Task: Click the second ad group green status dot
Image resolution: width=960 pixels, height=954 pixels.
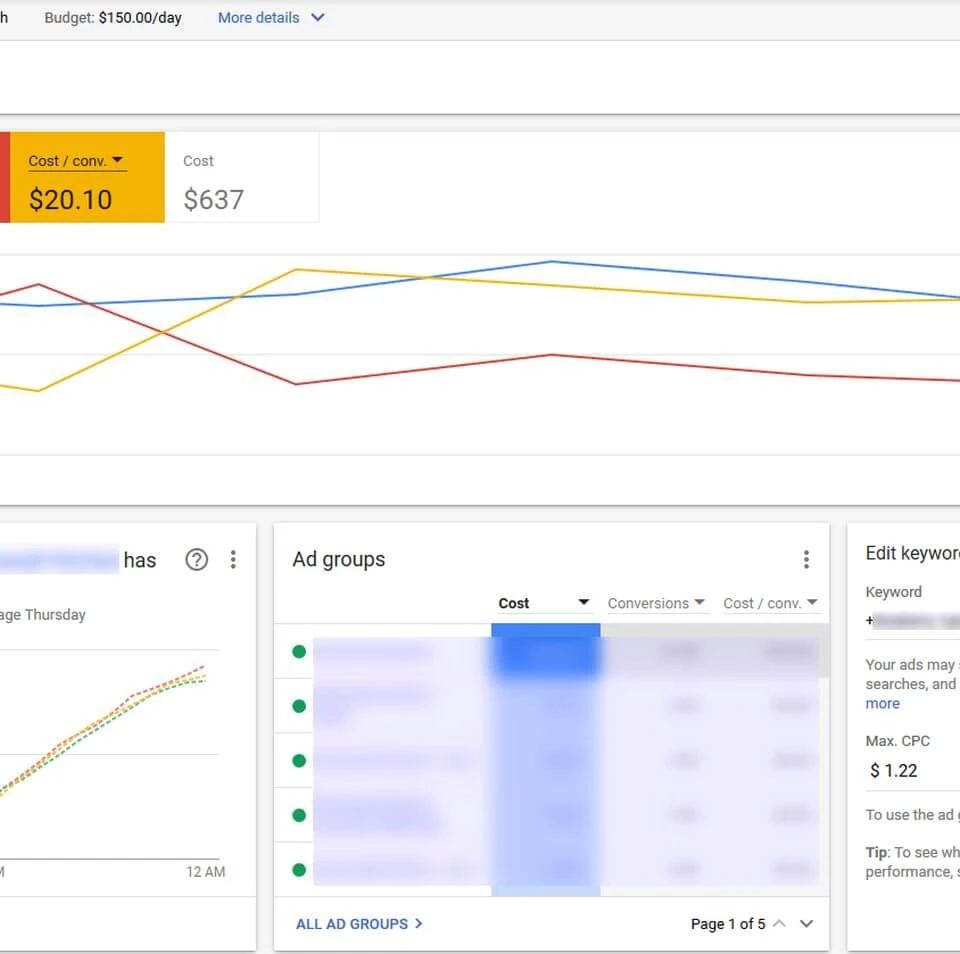Action: [299, 706]
